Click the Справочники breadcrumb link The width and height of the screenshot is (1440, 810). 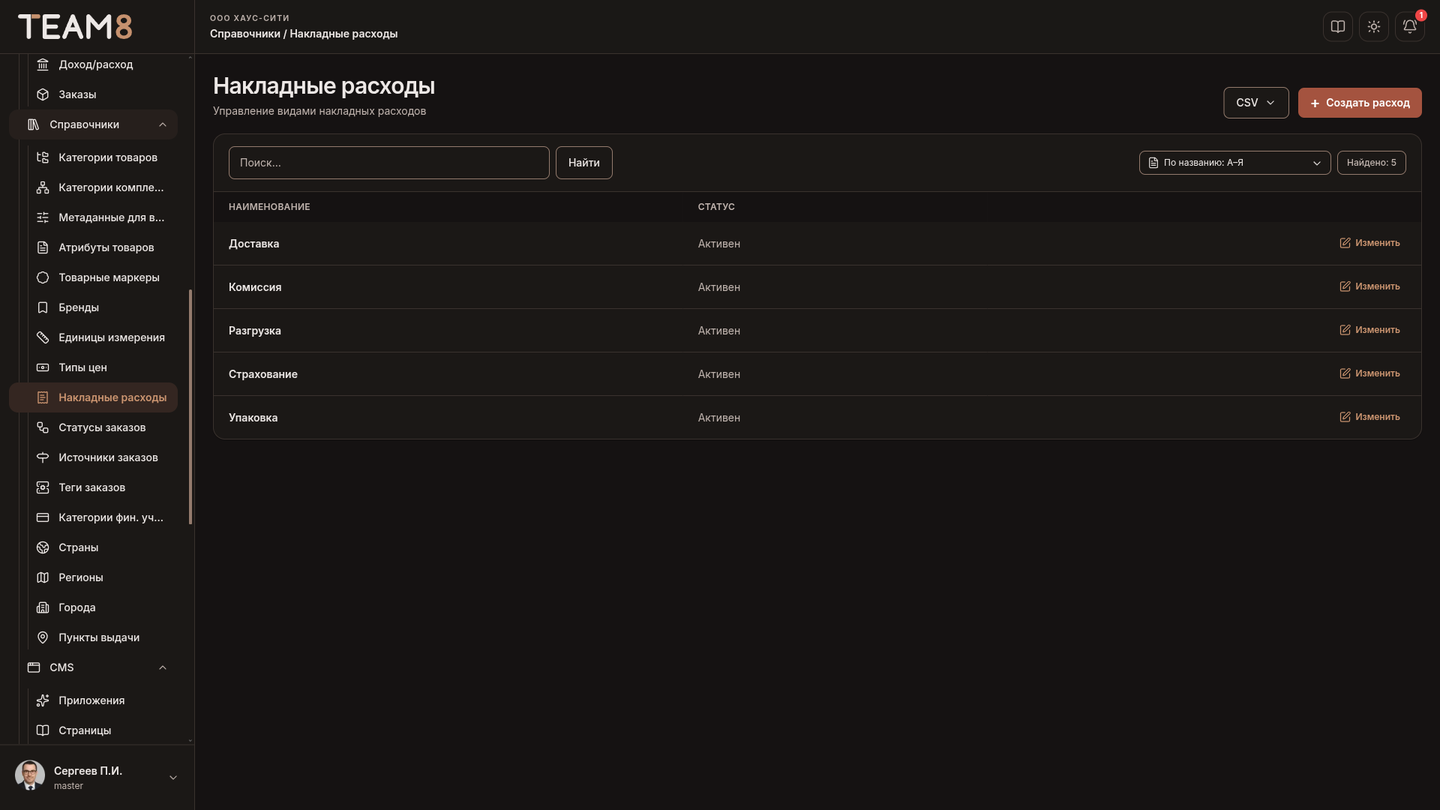245,34
